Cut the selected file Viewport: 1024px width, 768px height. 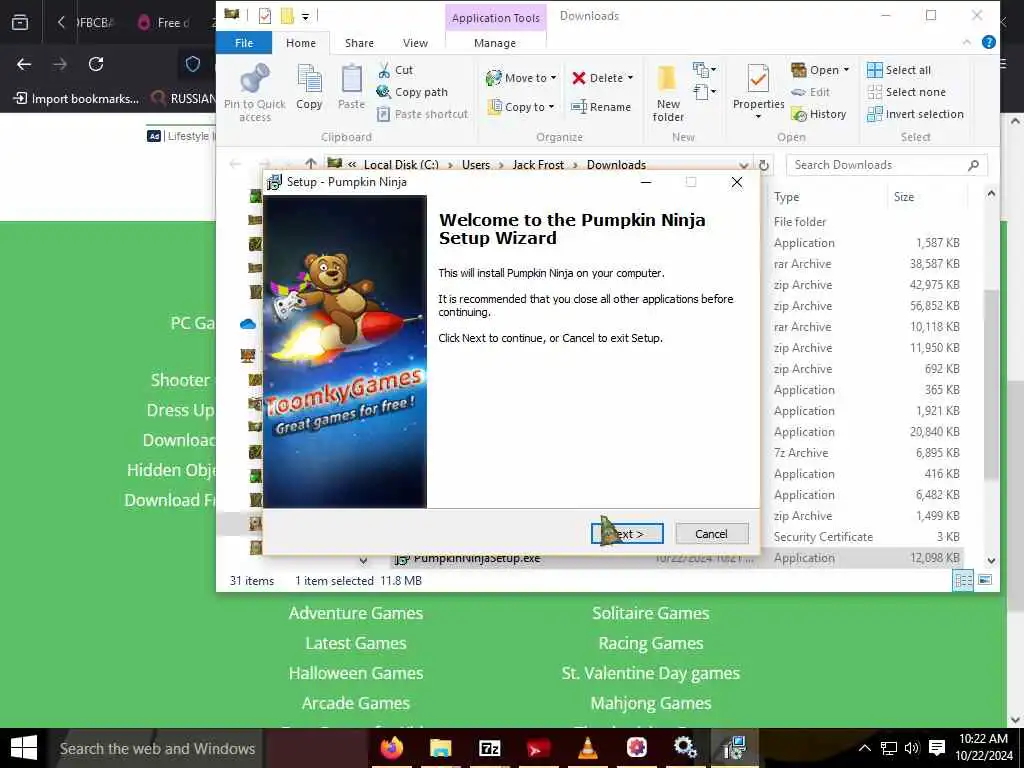click(x=396, y=70)
